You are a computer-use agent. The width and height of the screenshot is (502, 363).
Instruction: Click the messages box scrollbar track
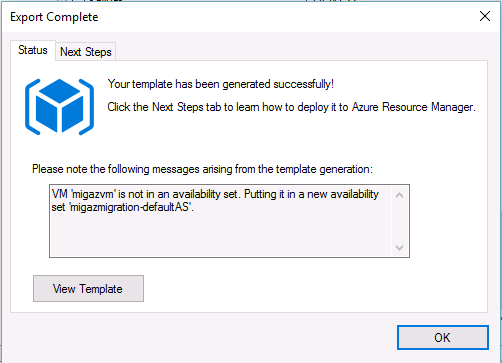click(x=399, y=221)
